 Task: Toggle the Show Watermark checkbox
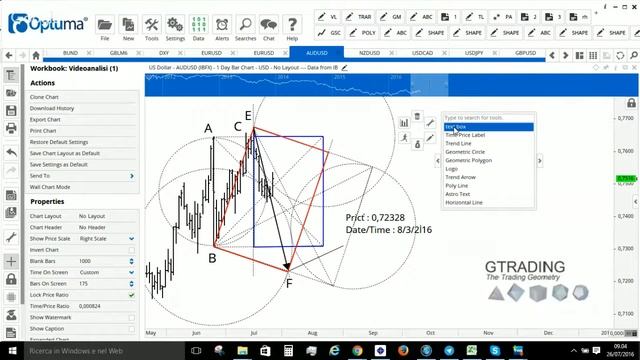131,318
